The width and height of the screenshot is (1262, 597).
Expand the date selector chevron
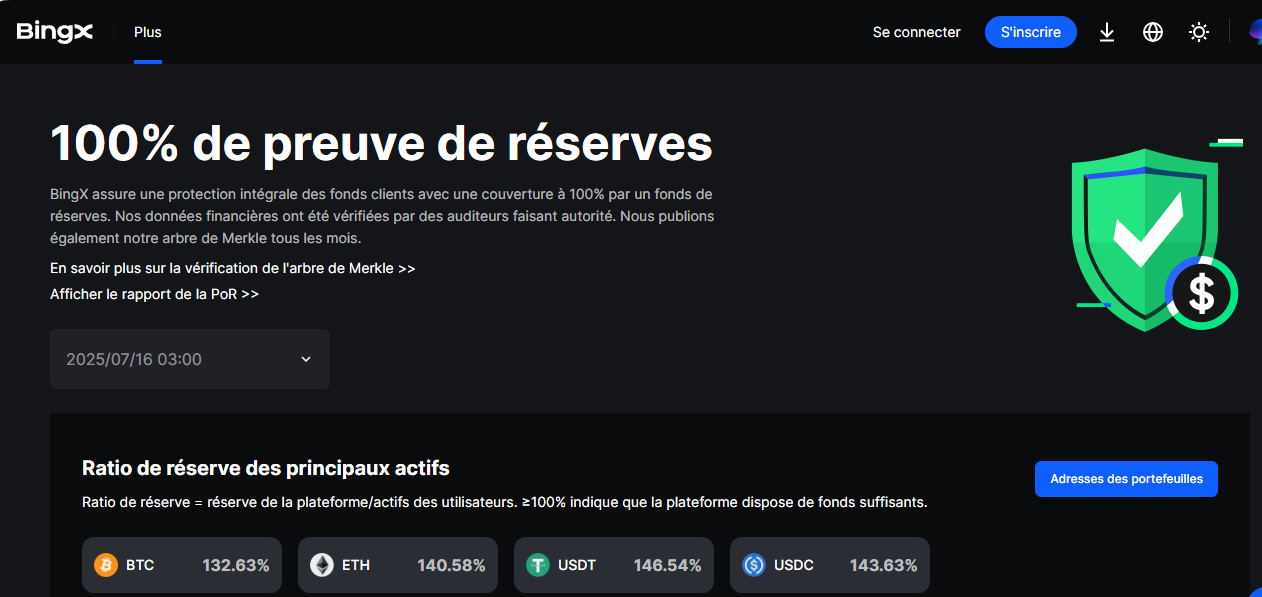tap(305, 358)
